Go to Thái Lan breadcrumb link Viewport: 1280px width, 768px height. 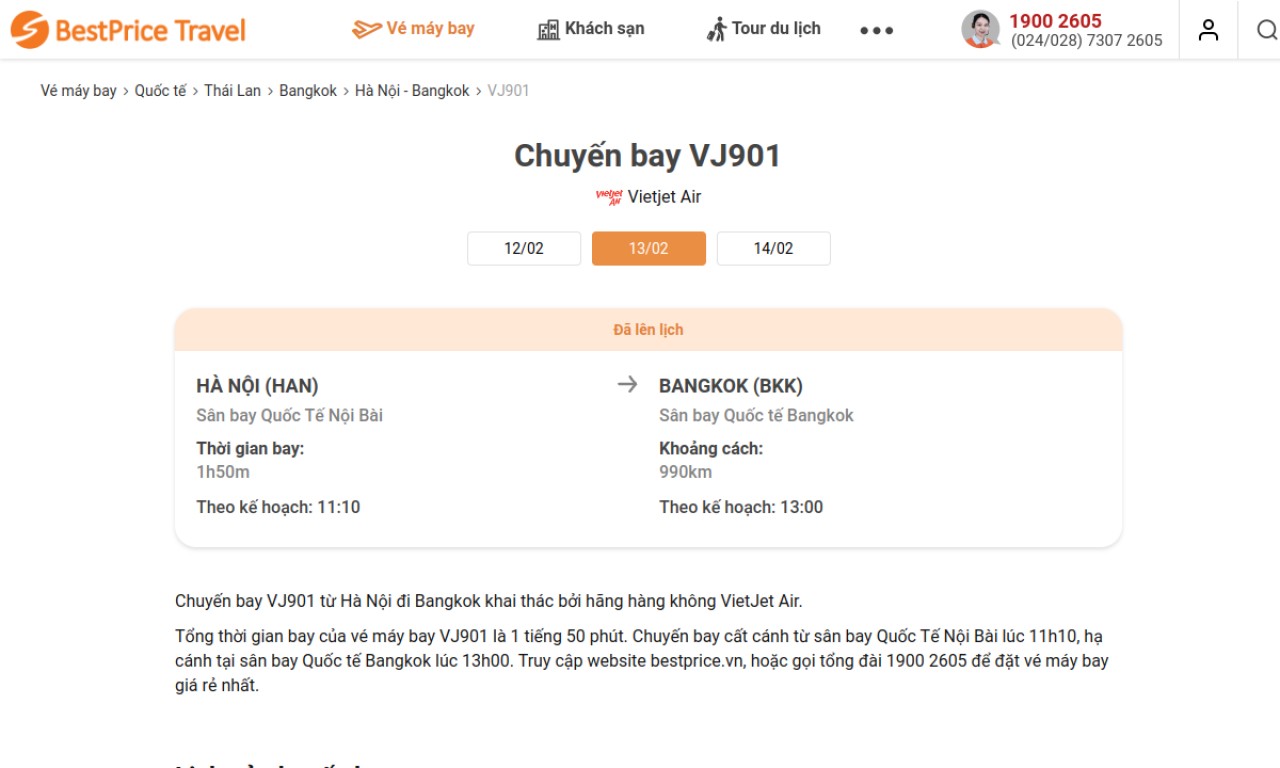pos(232,90)
